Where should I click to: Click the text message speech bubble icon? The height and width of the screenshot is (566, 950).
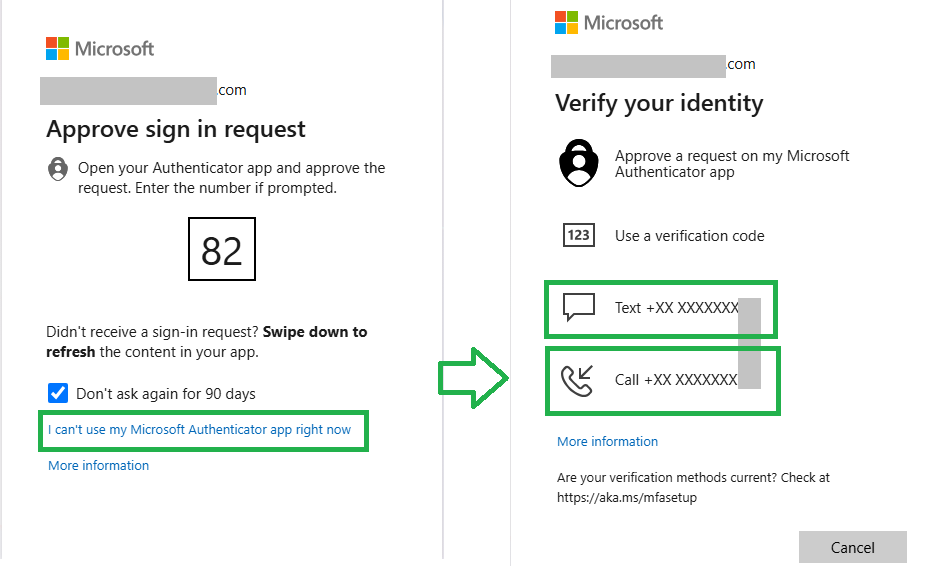[x=579, y=307]
